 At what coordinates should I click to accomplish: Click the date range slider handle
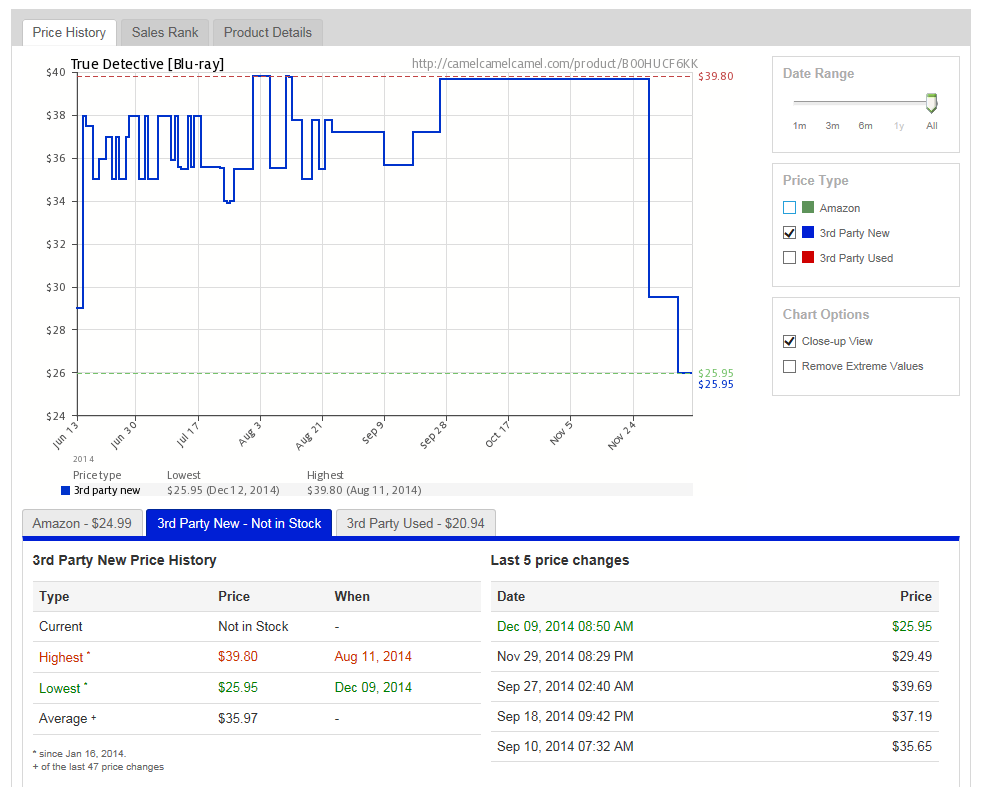931,103
